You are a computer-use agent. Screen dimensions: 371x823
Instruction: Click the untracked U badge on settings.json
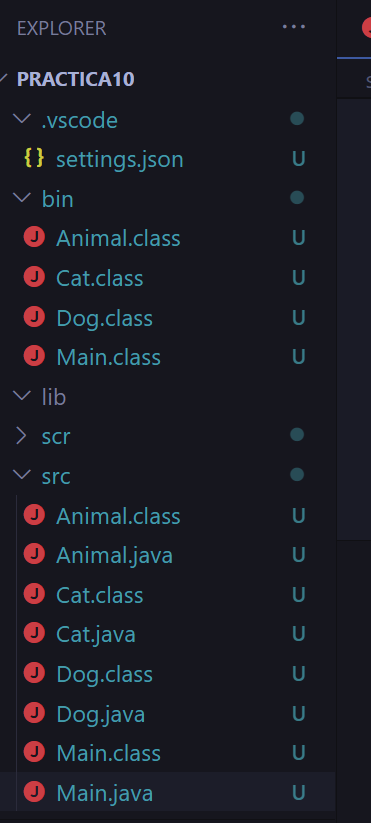(299, 159)
